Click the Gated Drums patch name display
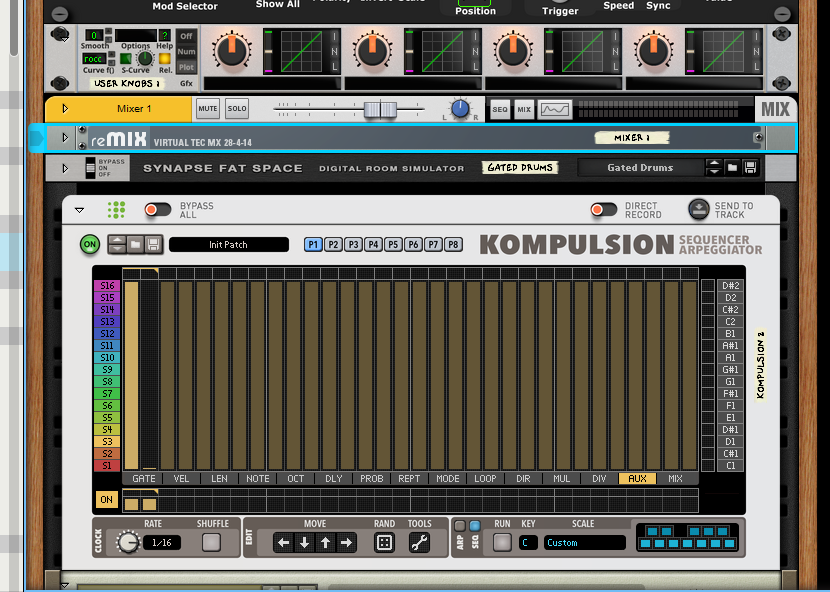This screenshot has height=592, width=830. 640,168
